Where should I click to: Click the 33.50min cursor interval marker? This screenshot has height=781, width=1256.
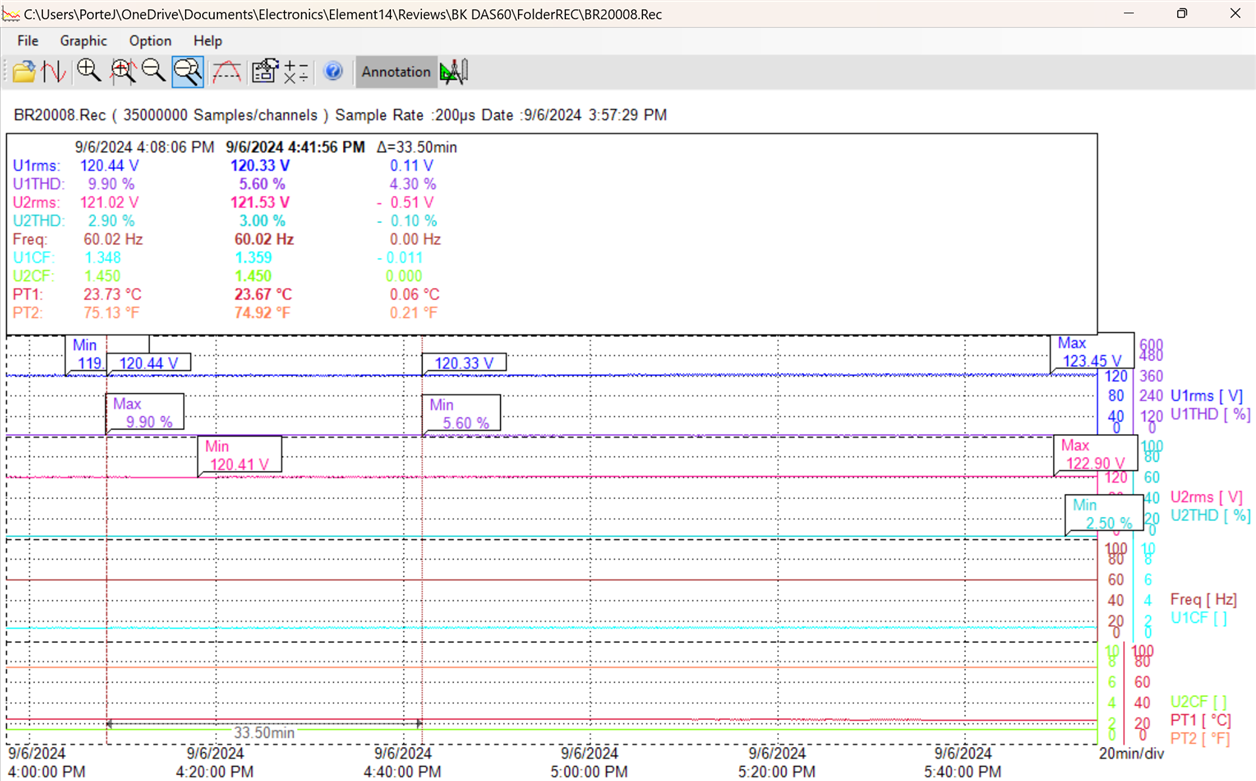point(264,732)
